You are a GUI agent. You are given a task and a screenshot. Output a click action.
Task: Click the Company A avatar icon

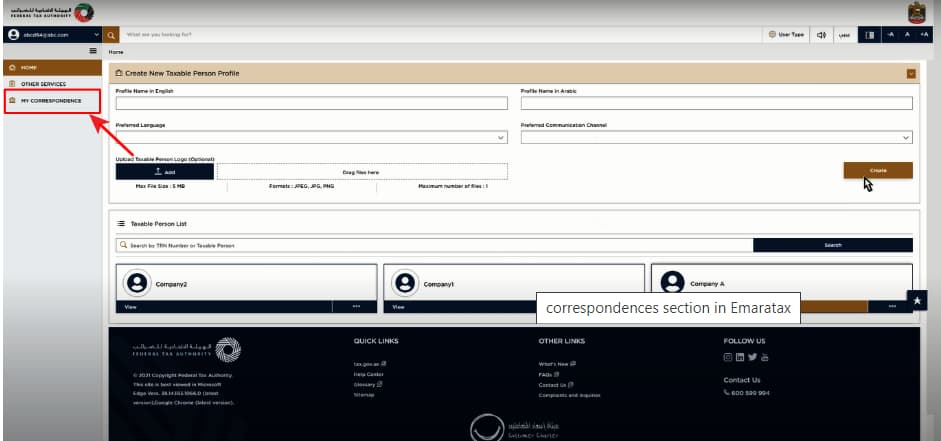(672, 282)
